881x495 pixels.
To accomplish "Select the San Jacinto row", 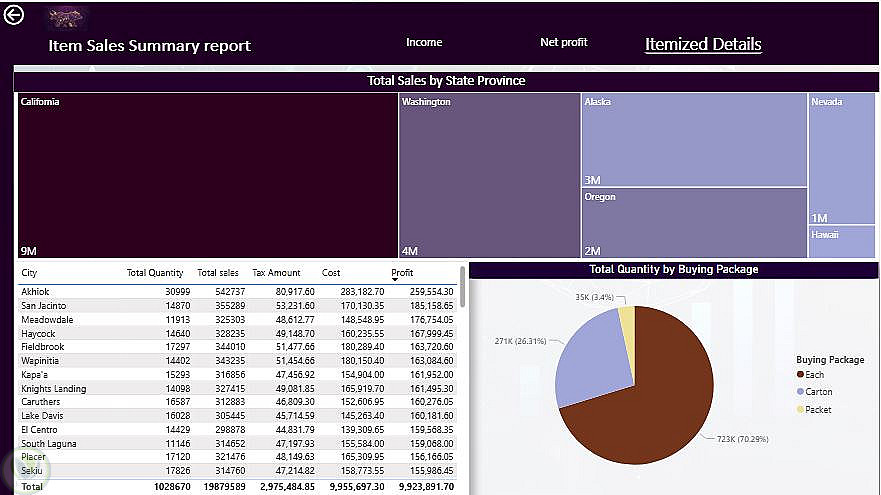I will point(237,306).
